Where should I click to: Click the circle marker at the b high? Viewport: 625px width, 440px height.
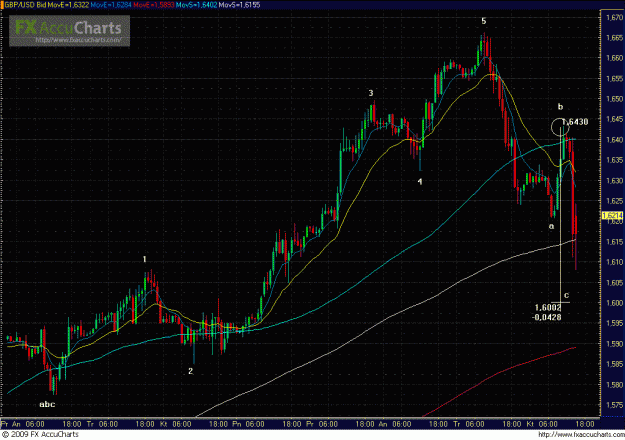pos(560,127)
